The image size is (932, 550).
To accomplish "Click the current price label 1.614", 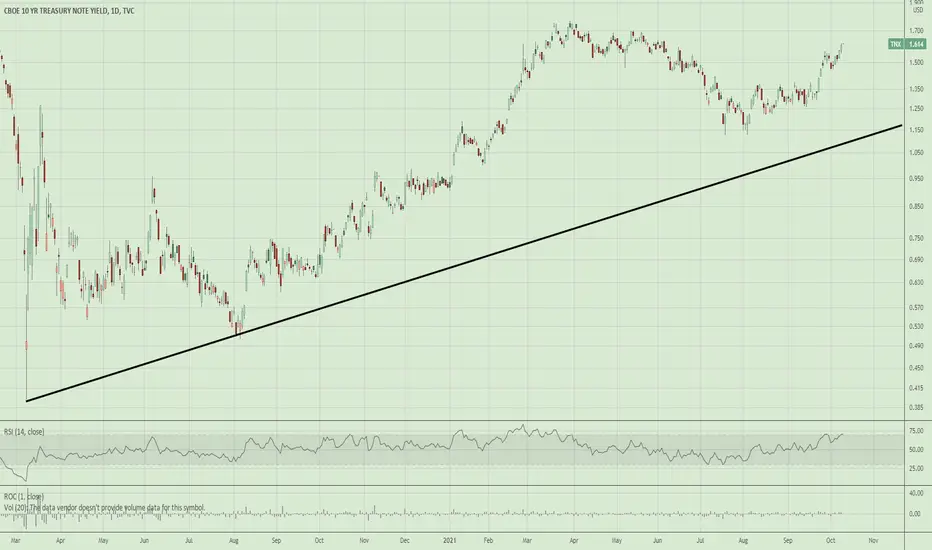I will click(x=916, y=44).
